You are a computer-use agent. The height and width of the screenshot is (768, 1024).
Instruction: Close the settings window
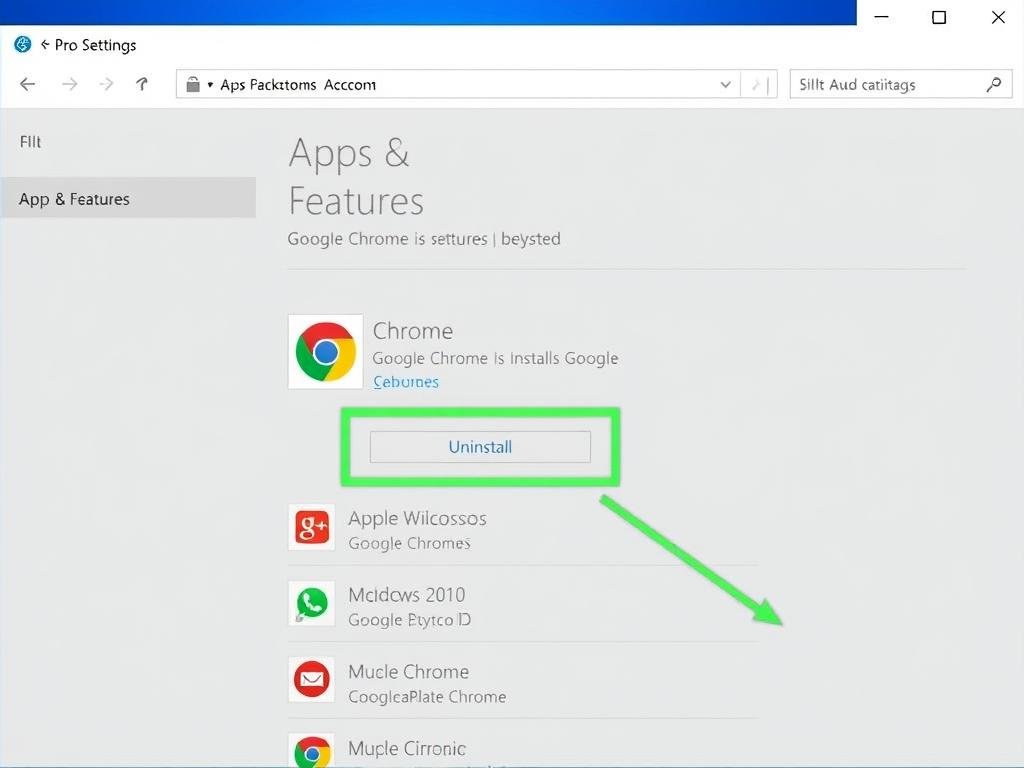998,17
